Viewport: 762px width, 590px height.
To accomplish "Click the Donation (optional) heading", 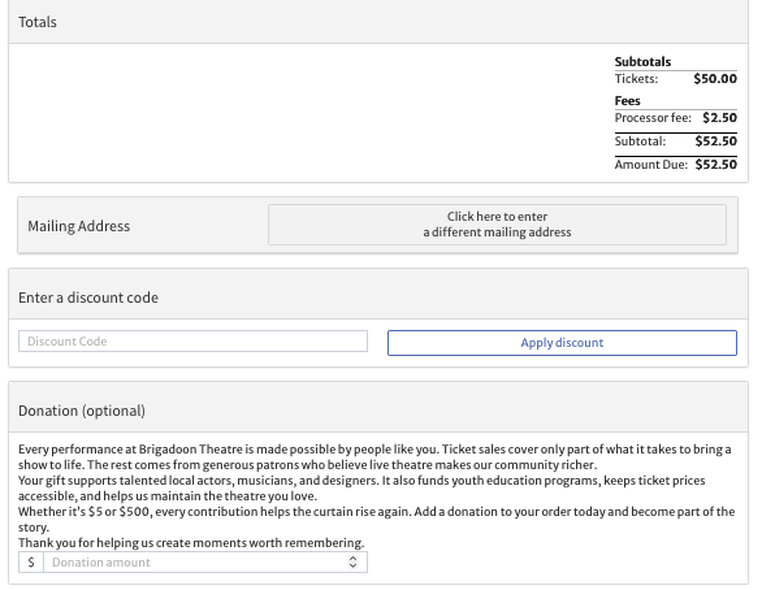I will [x=82, y=411].
